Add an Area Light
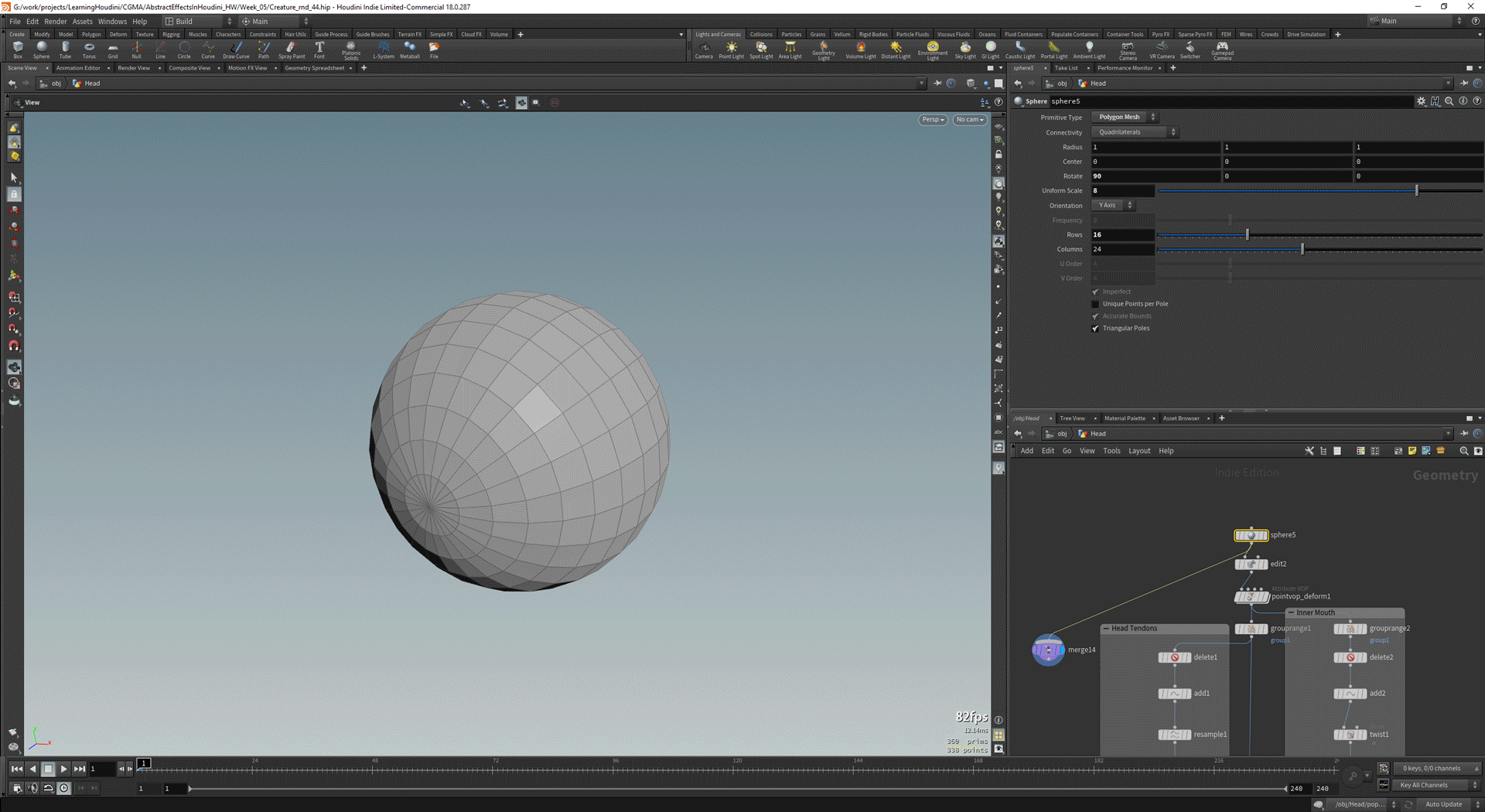This screenshot has height=812, width=1485. pyautogui.click(x=790, y=50)
